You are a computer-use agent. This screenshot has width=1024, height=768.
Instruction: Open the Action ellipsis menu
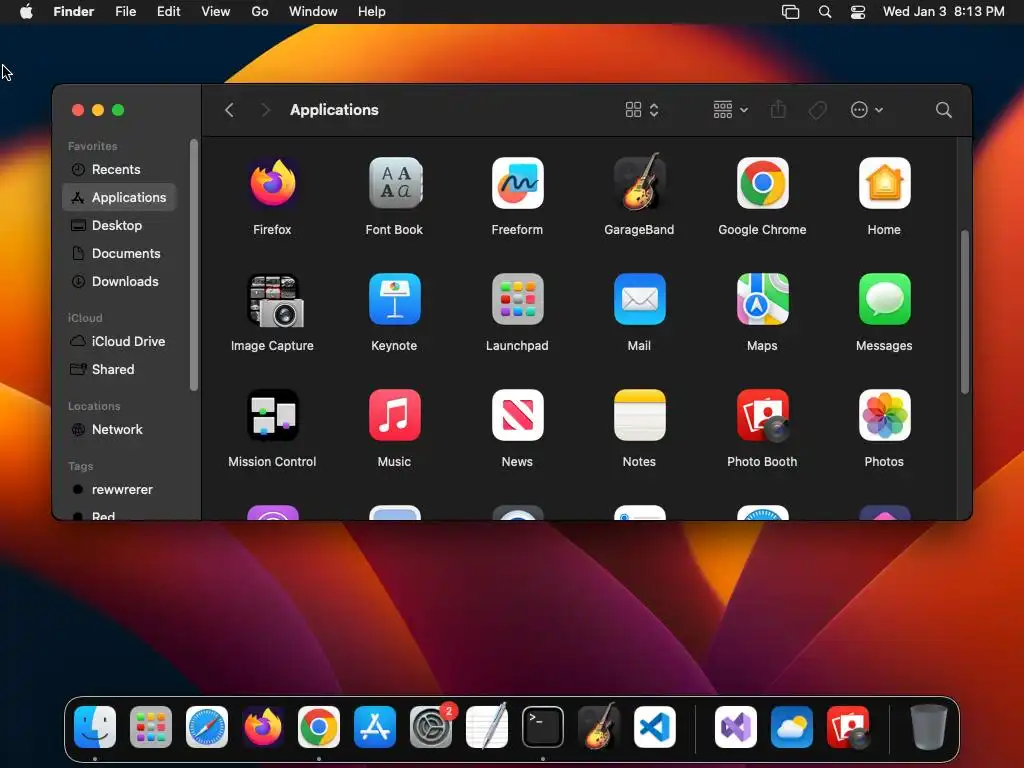[x=867, y=110]
